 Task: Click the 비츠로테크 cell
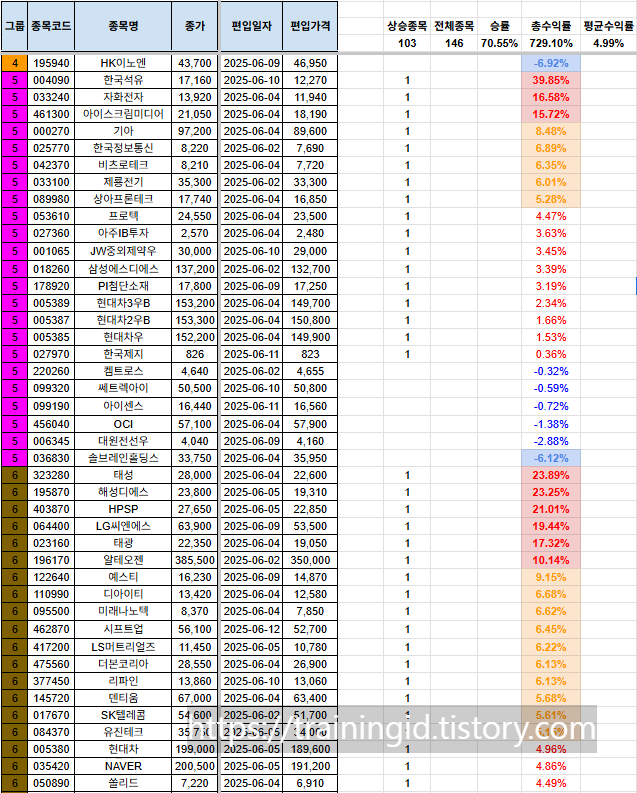coord(123,165)
